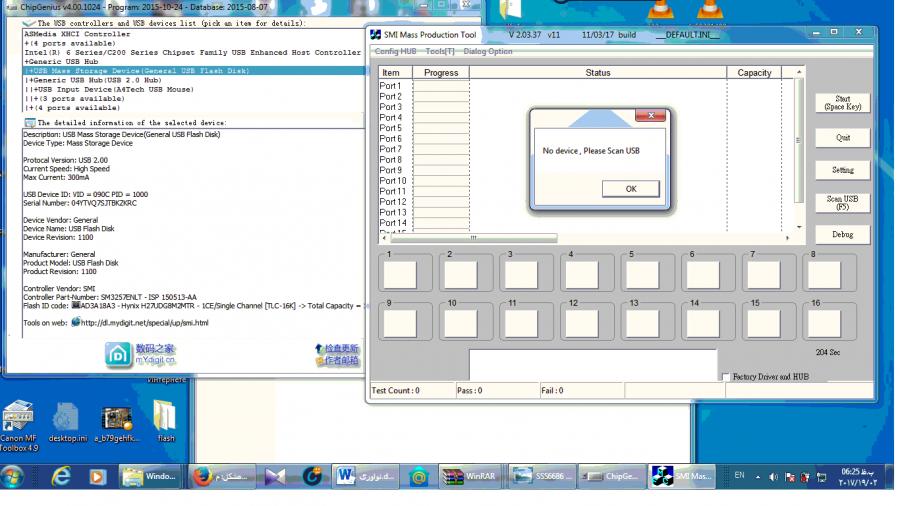This screenshot has height=506, width=900.
Task: Open the Windows Start menu
Action: [x=12, y=476]
